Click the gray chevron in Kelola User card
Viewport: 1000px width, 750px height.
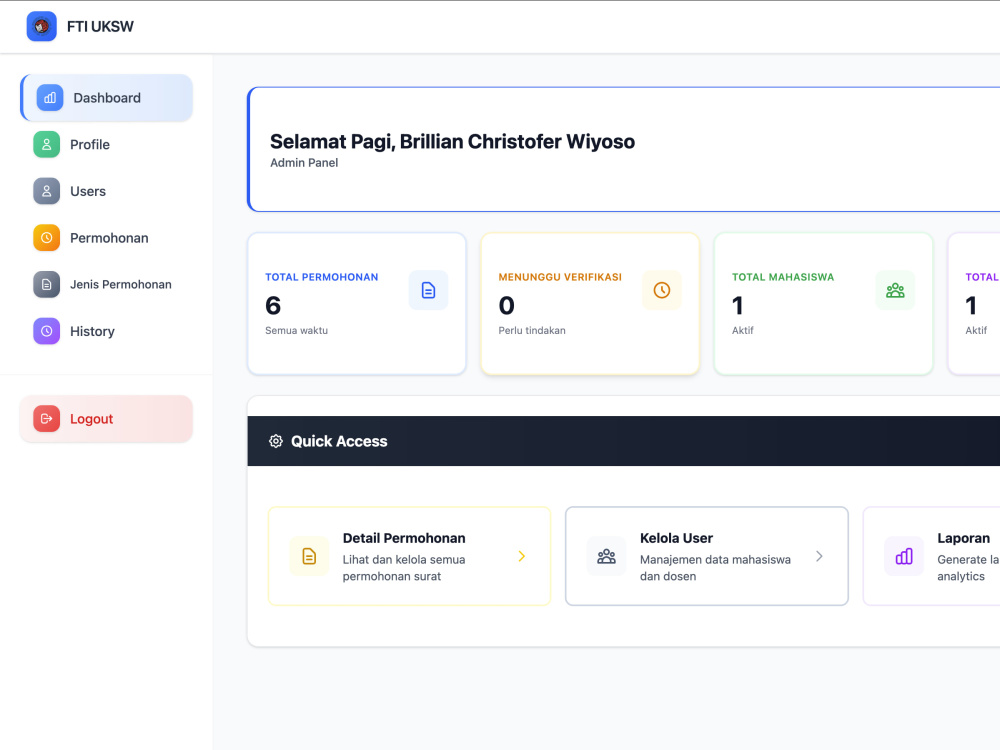(x=820, y=556)
